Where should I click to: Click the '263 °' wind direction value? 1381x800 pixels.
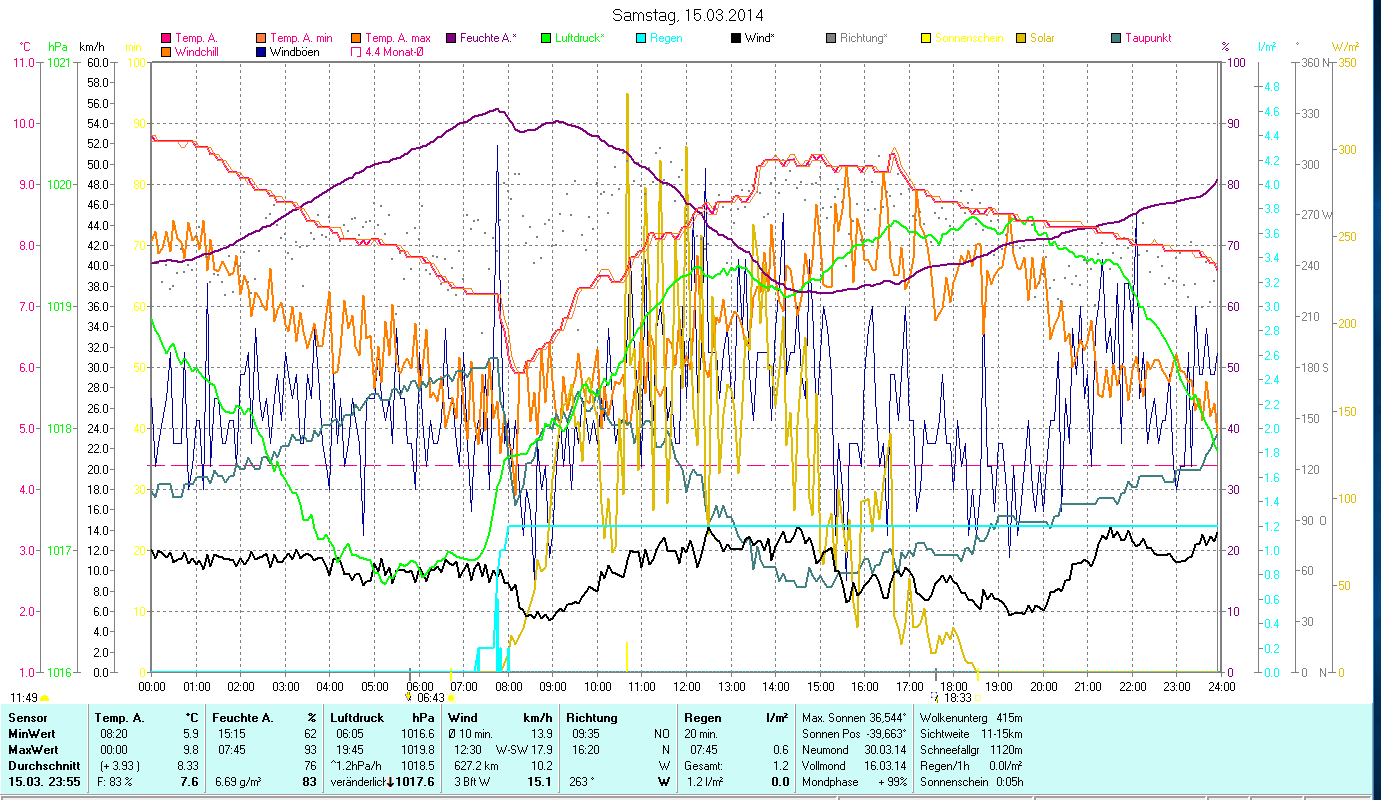pyautogui.click(x=581, y=782)
